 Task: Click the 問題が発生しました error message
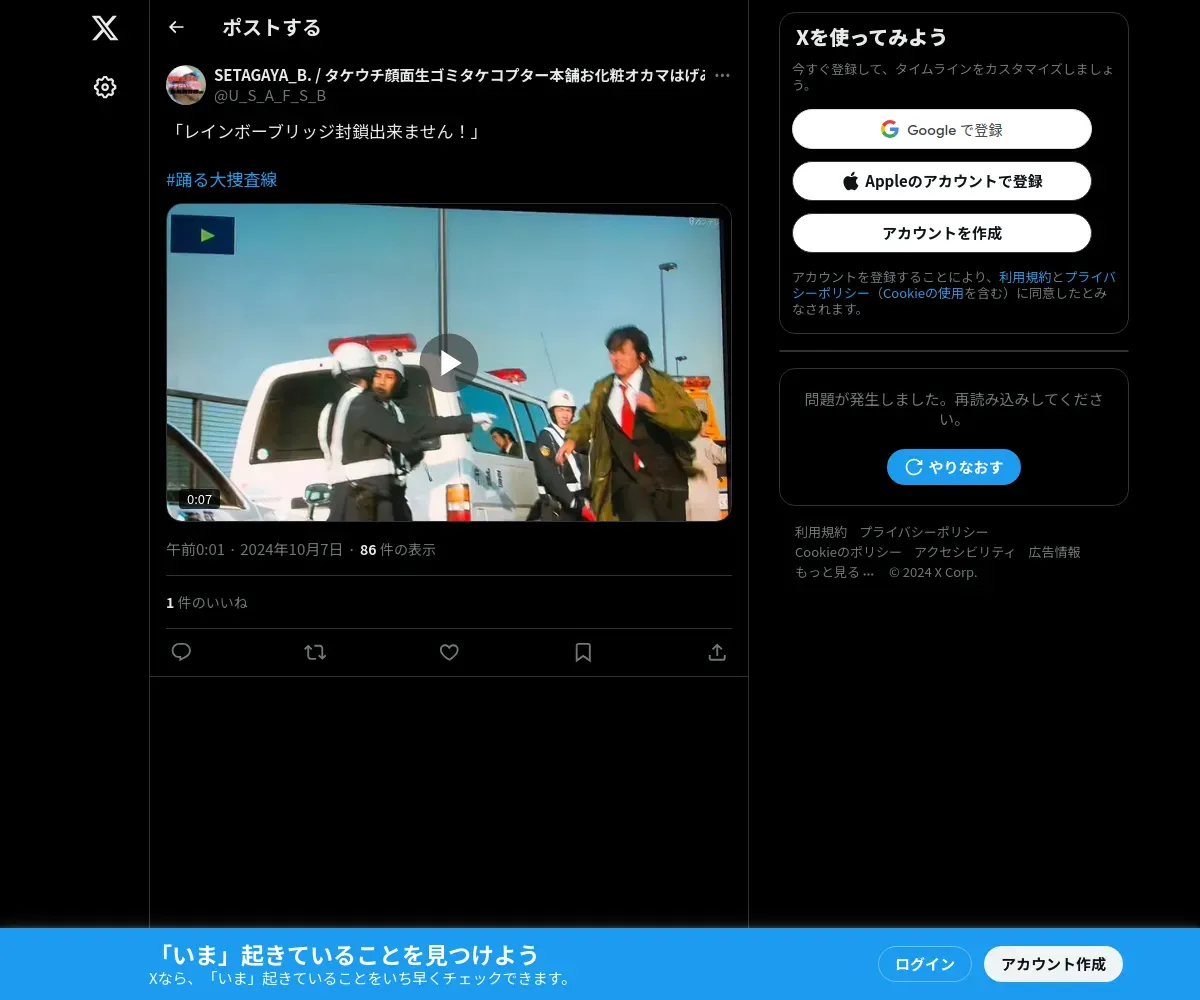pos(954,409)
